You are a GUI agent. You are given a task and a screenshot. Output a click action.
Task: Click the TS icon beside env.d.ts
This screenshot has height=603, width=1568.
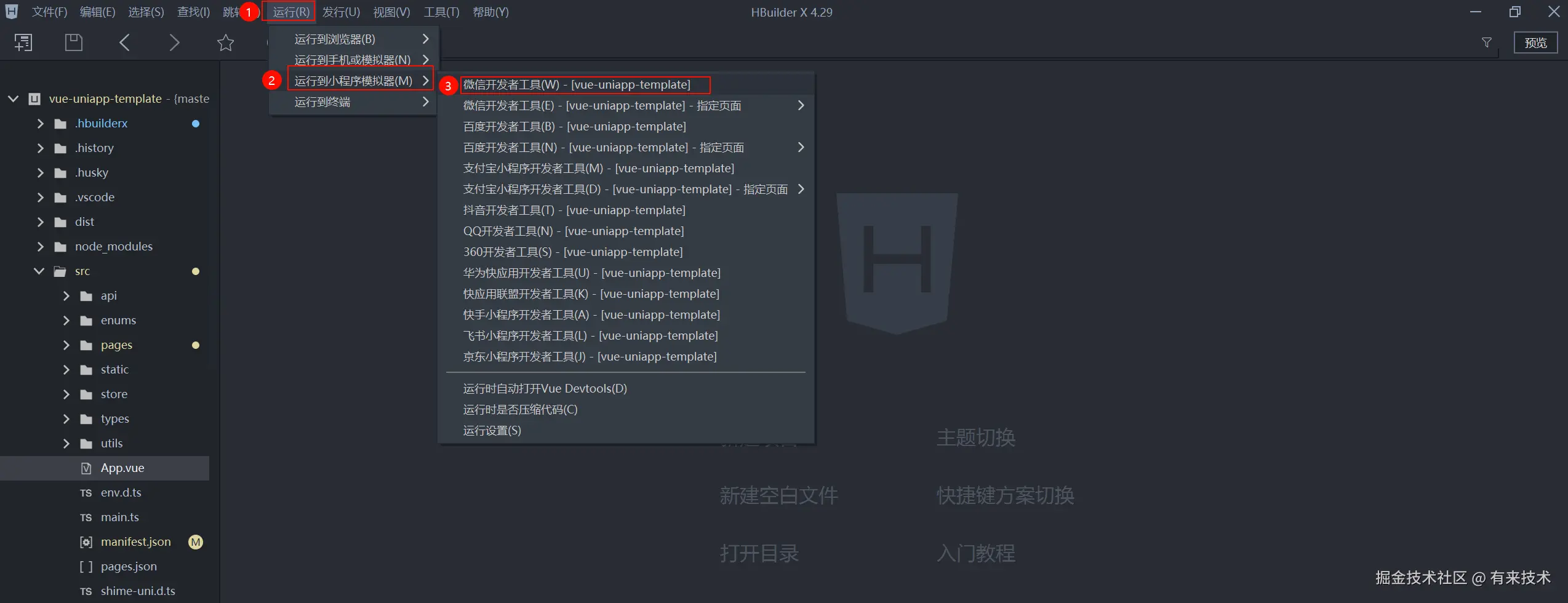coord(86,493)
